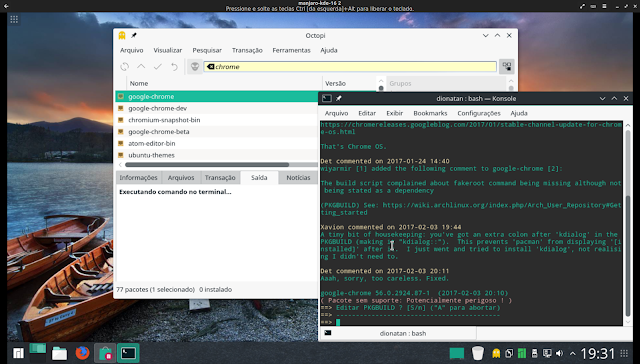Viewport: 640px width, 364px height.
Task: Click the Octopi ghost icon in title bar
Action: pyautogui.click(x=122, y=36)
